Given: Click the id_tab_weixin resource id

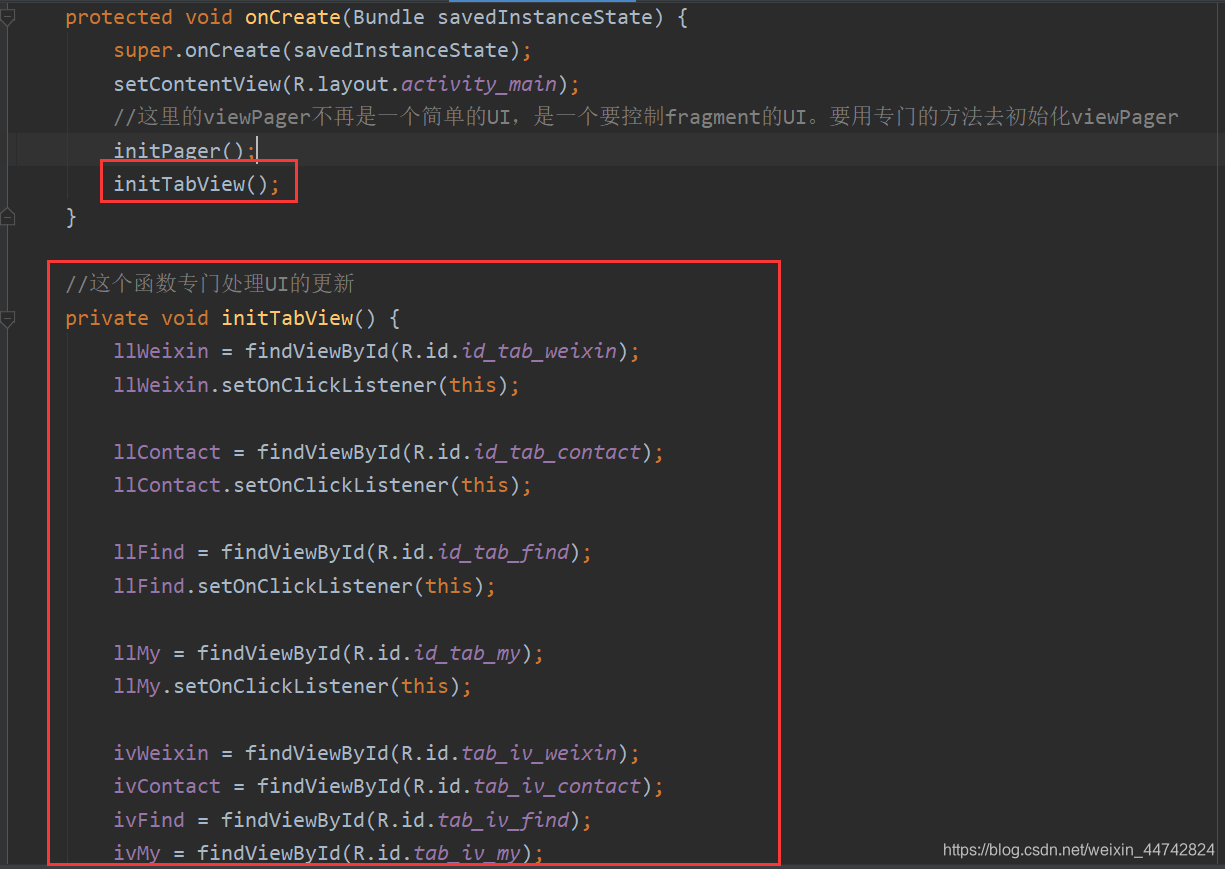Looking at the screenshot, I should (x=539, y=351).
